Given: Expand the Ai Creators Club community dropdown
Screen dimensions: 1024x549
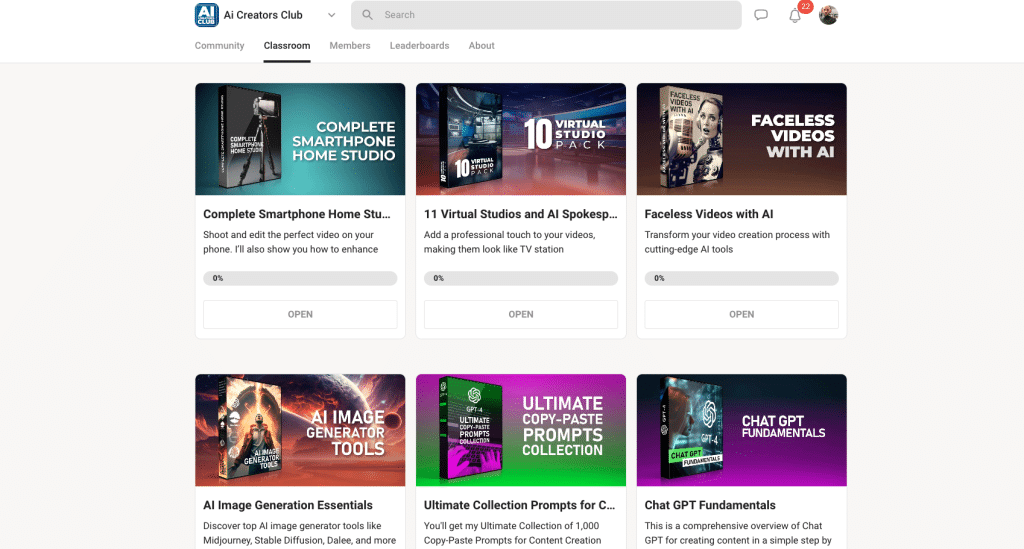Looking at the screenshot, I should click(331, 15).
